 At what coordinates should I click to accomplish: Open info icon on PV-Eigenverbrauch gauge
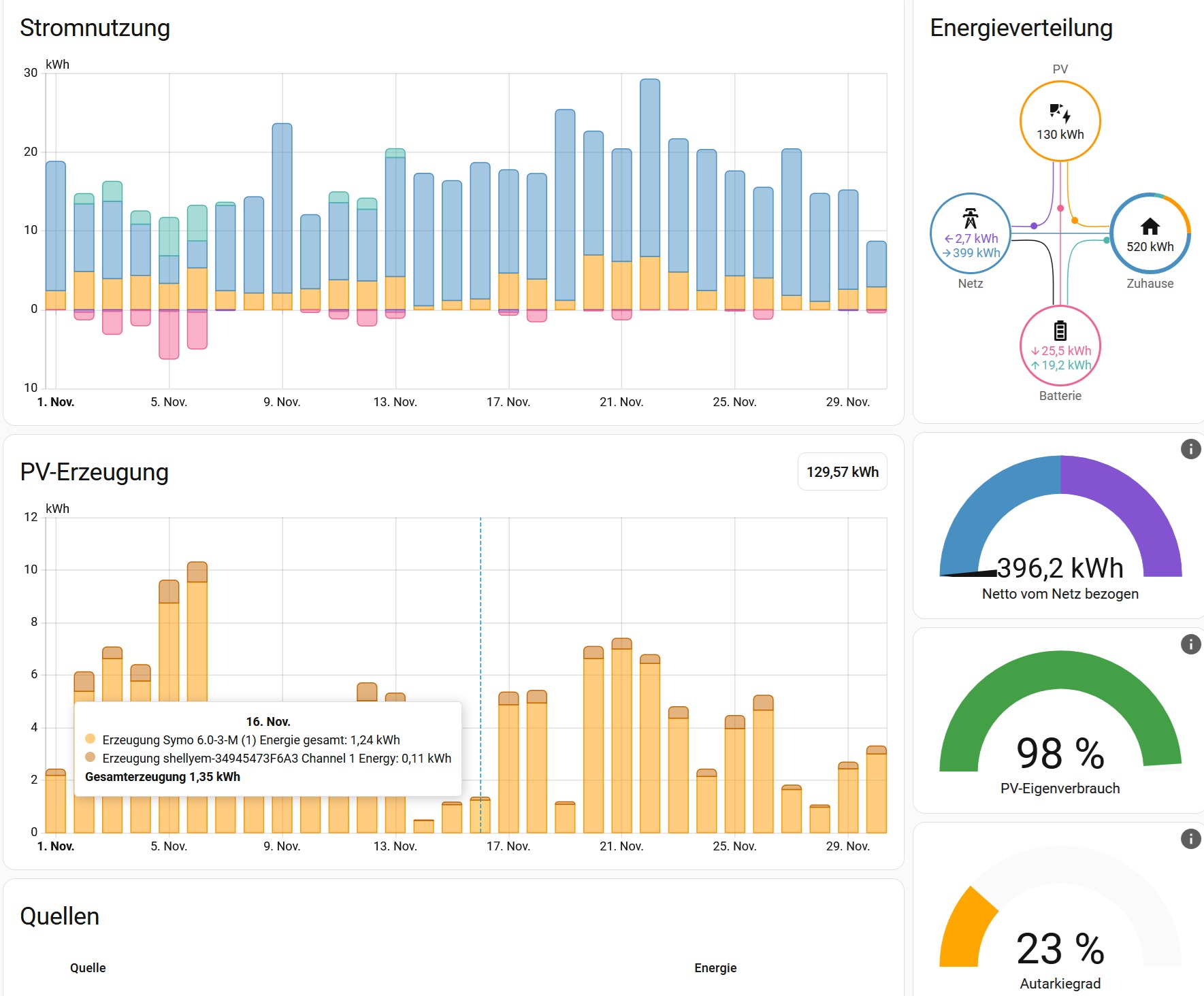[1190, 644]
